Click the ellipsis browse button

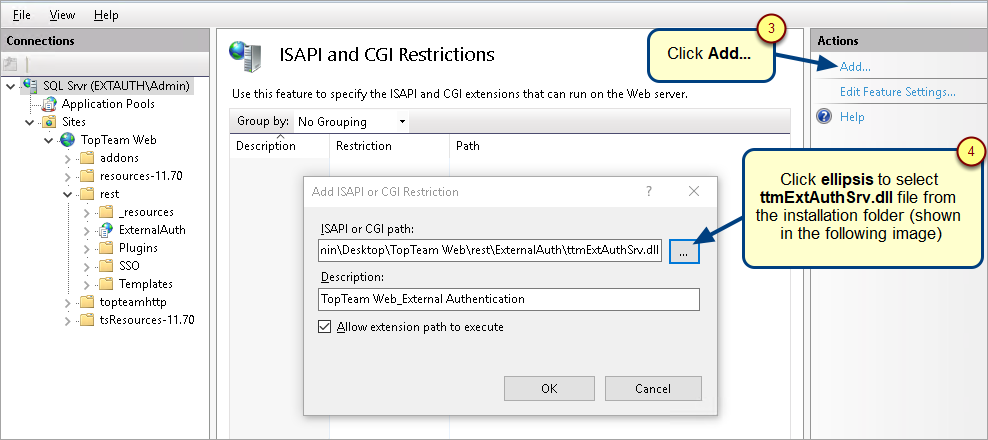(x=684, y=252)
